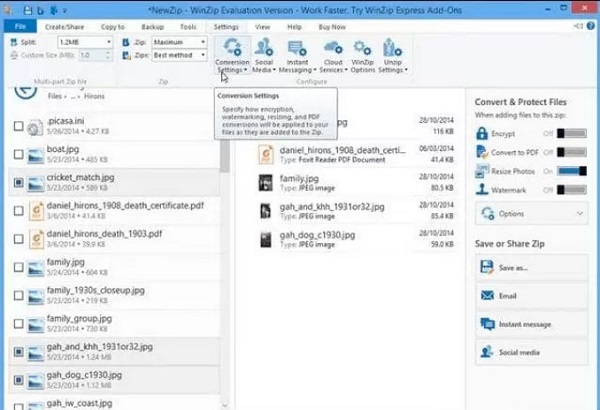Open the Help tab

coord(294,27)
